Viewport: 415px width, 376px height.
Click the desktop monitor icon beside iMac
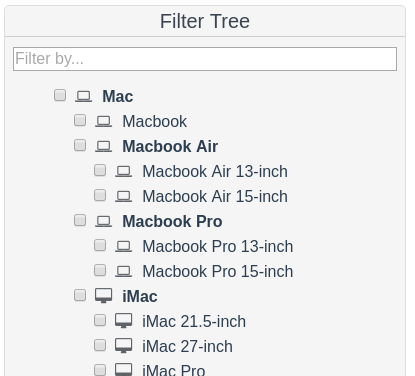[103, 296]
